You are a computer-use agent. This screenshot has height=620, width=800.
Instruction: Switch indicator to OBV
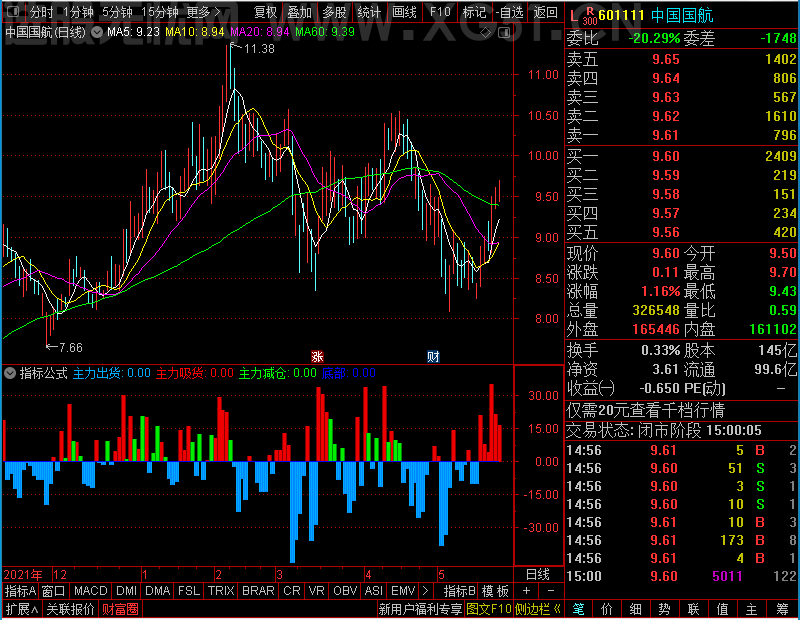tap(345, 591)
